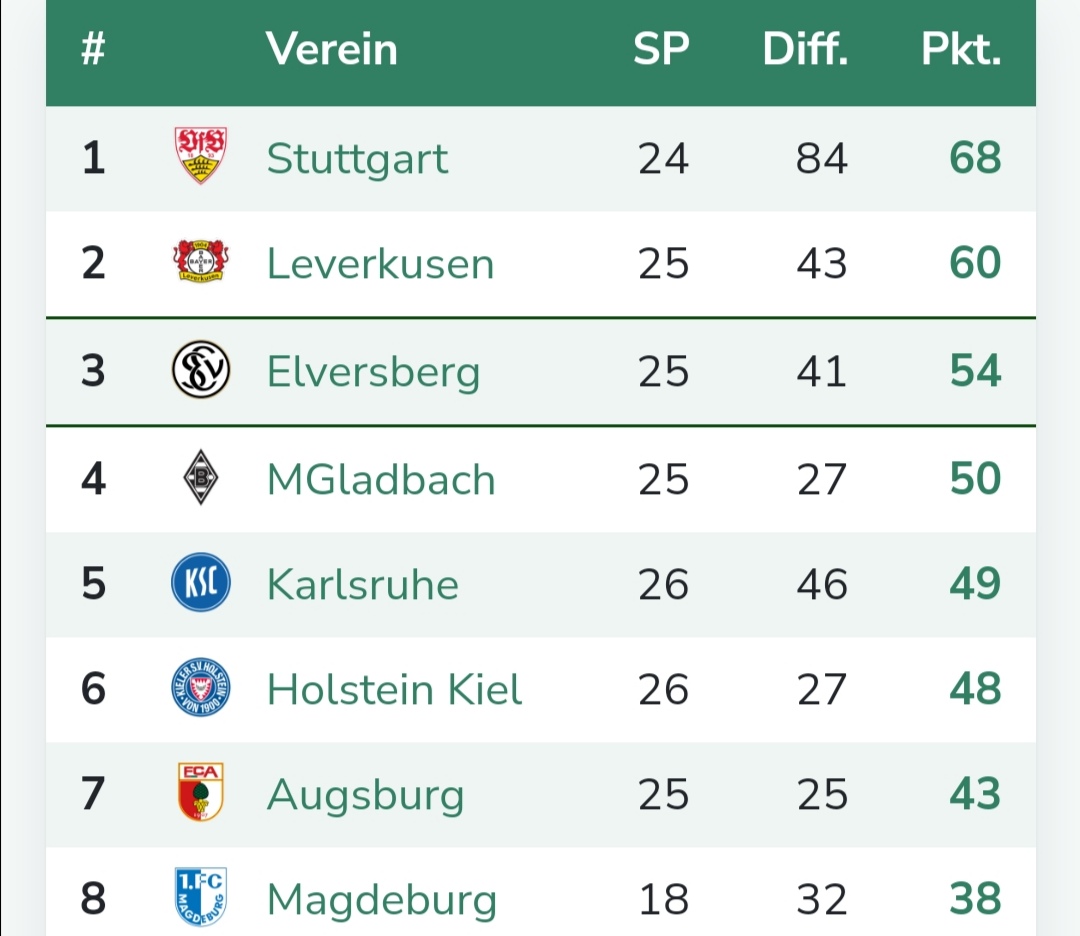The width and height of the screenshot is (1080, 936).
Task: Sort table by Pkt. column header
Action: pos(961,50)
